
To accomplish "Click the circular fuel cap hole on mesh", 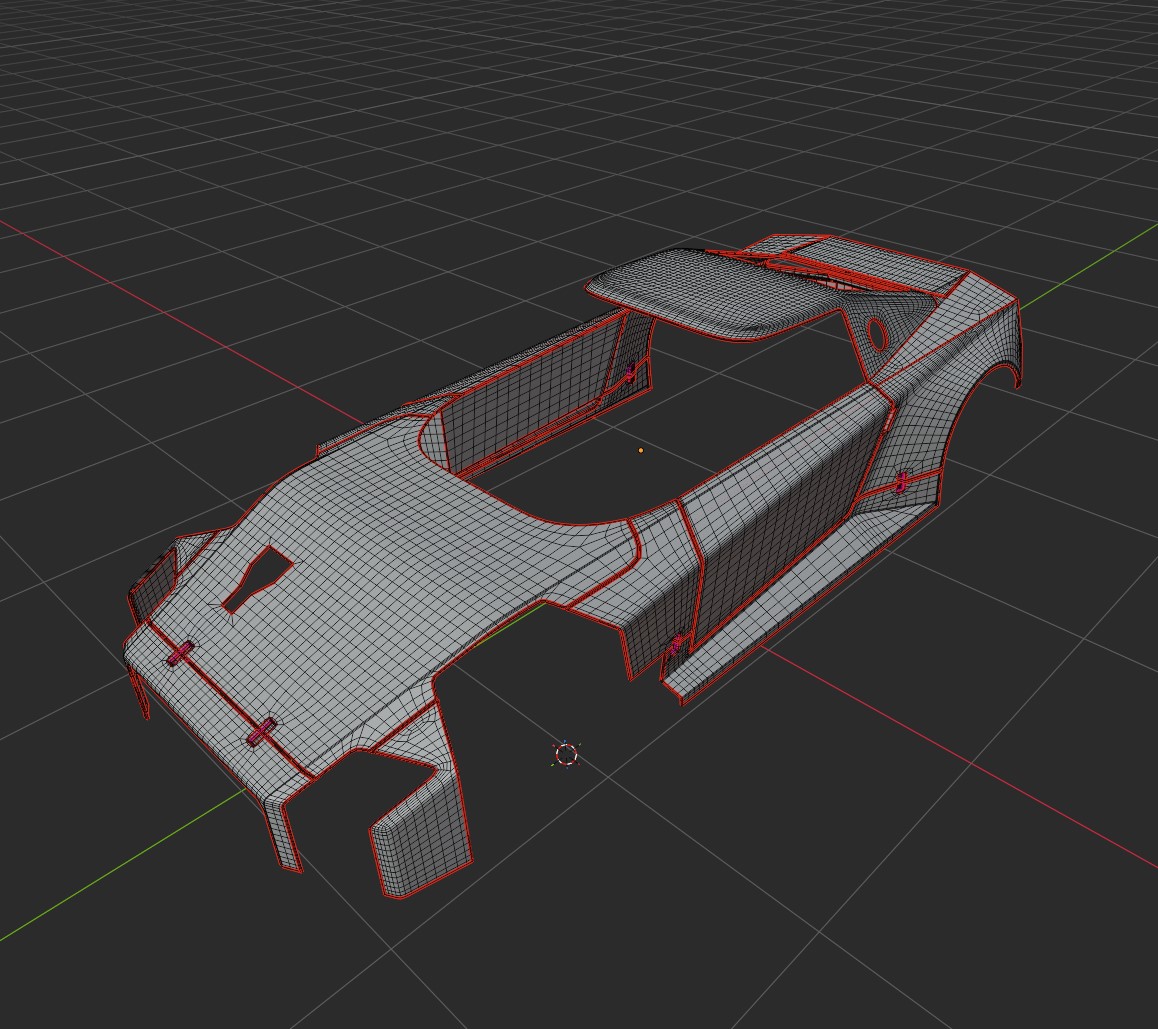I will click(878, 333).
